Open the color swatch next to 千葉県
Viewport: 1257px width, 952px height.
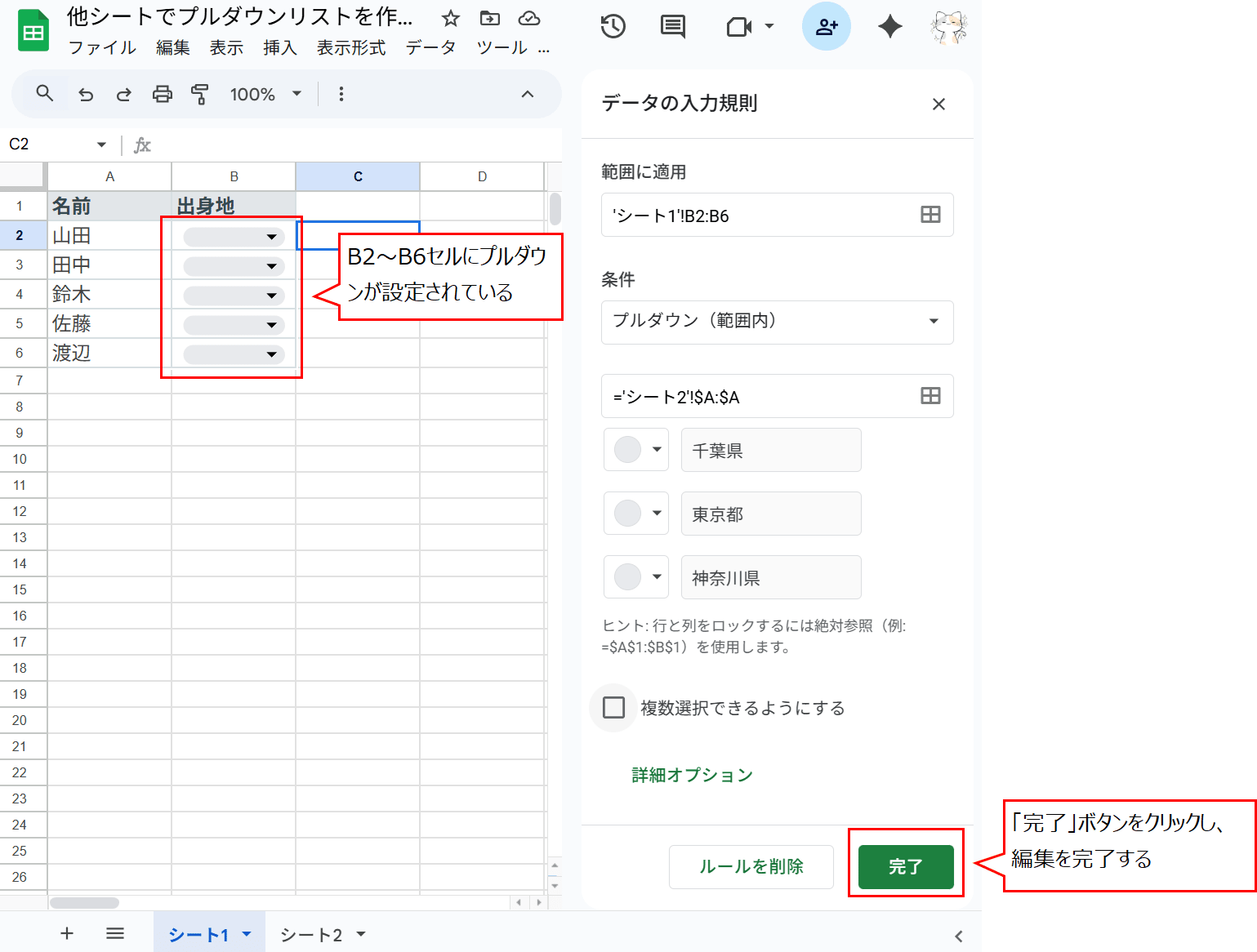[x=635, y=450]
